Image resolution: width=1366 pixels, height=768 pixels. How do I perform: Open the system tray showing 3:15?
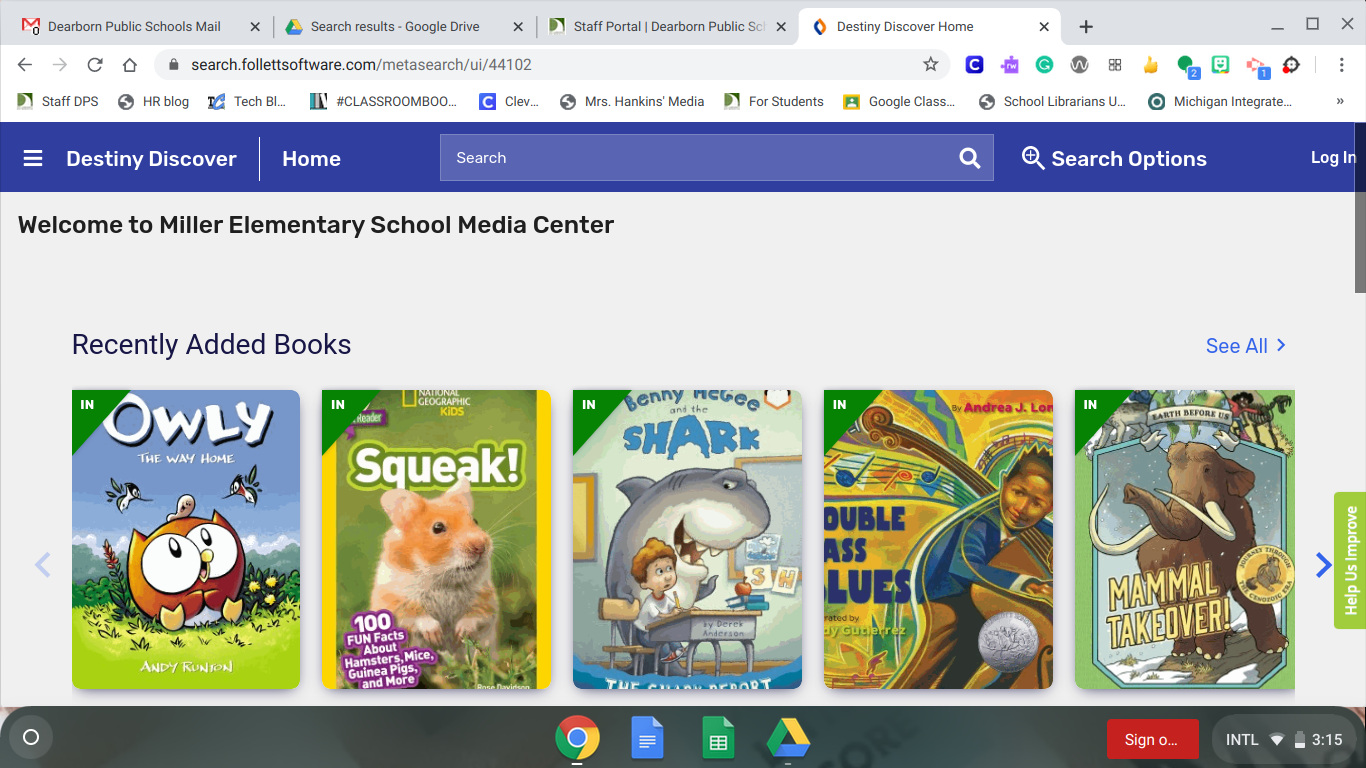coord(1283,739)
